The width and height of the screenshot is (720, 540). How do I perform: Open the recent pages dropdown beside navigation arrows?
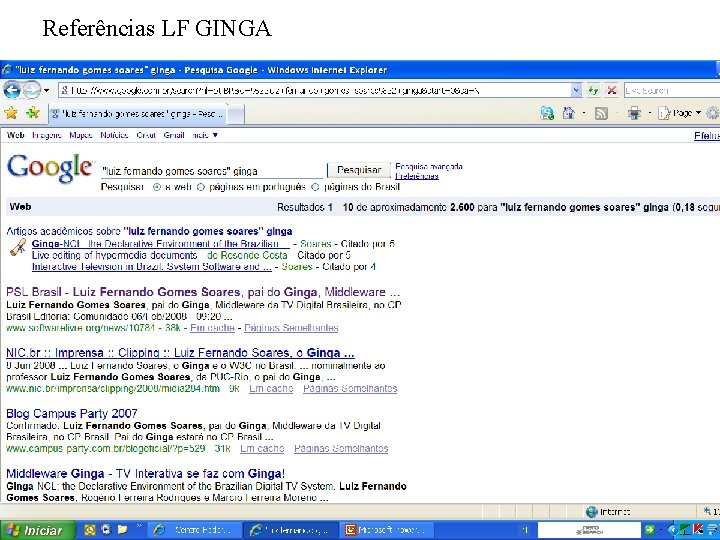tap(46, 90)
